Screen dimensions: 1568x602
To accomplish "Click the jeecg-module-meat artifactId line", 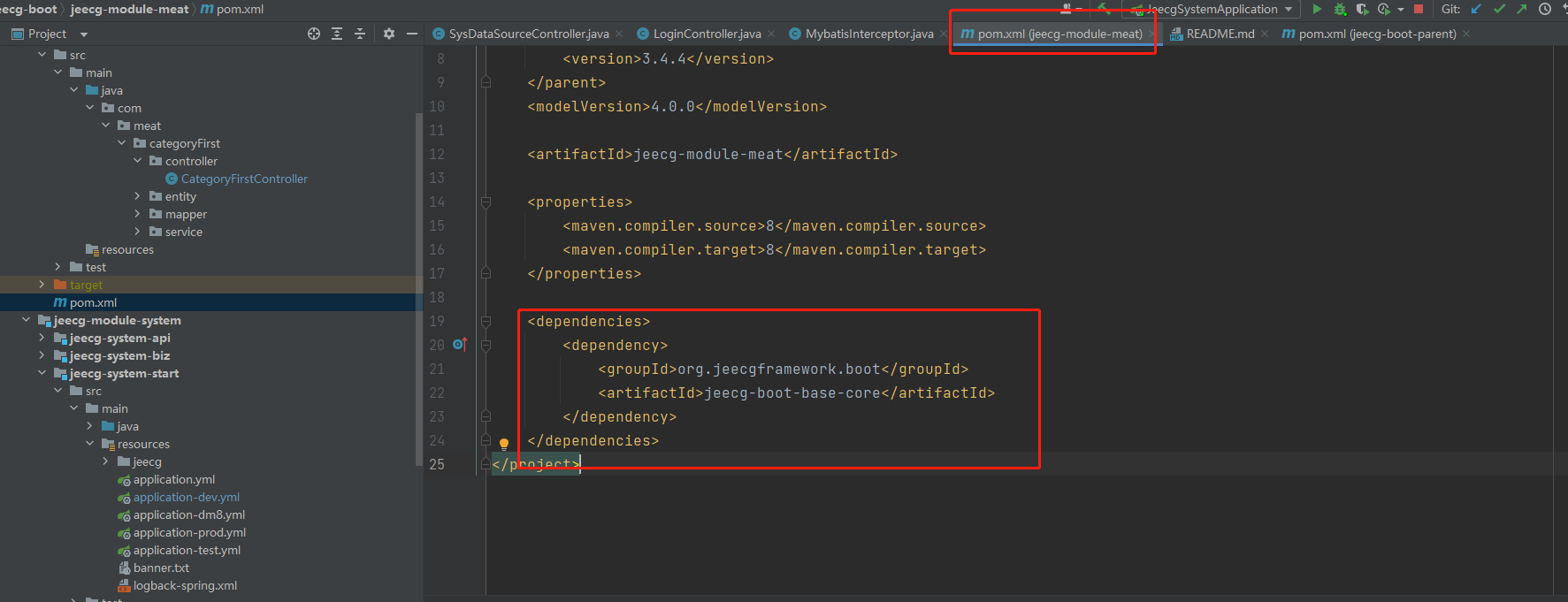I will [712, 154].
